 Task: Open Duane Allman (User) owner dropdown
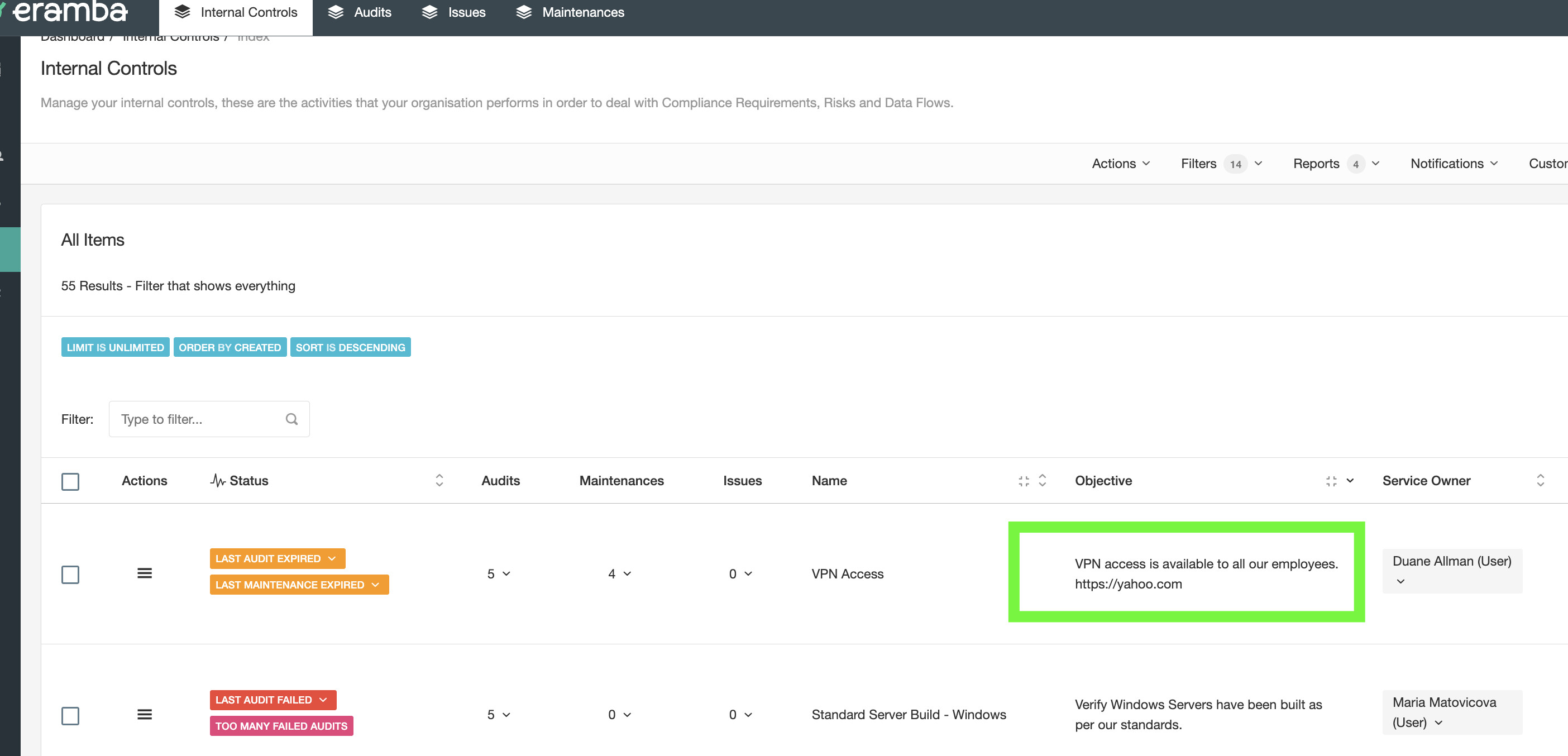coord(1452,570)
